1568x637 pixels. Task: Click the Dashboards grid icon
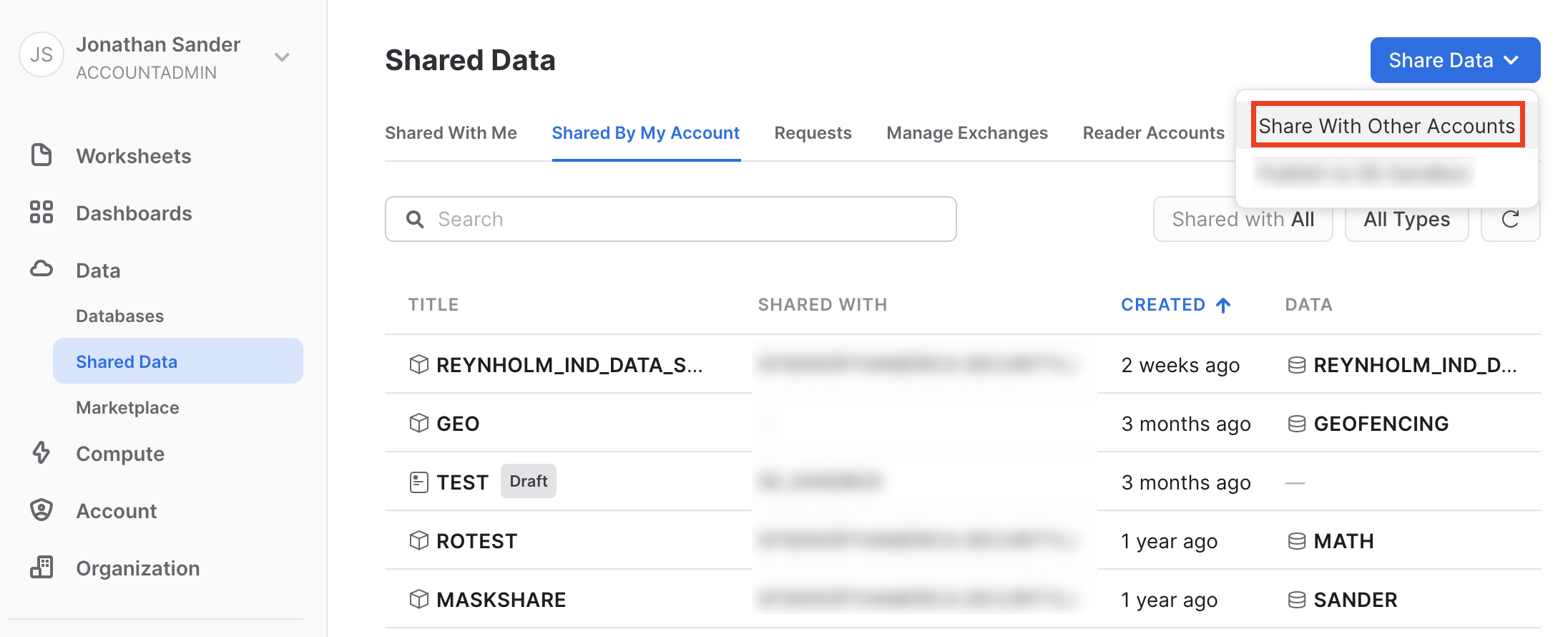41,213
